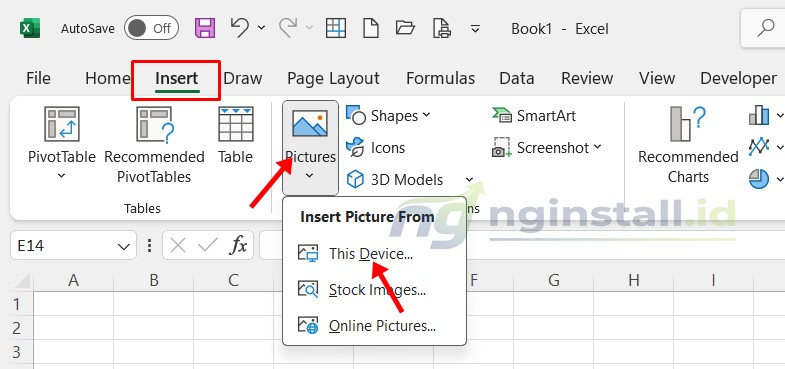Select row 3 header
785x369 pixels.
(x=17, y=351)
